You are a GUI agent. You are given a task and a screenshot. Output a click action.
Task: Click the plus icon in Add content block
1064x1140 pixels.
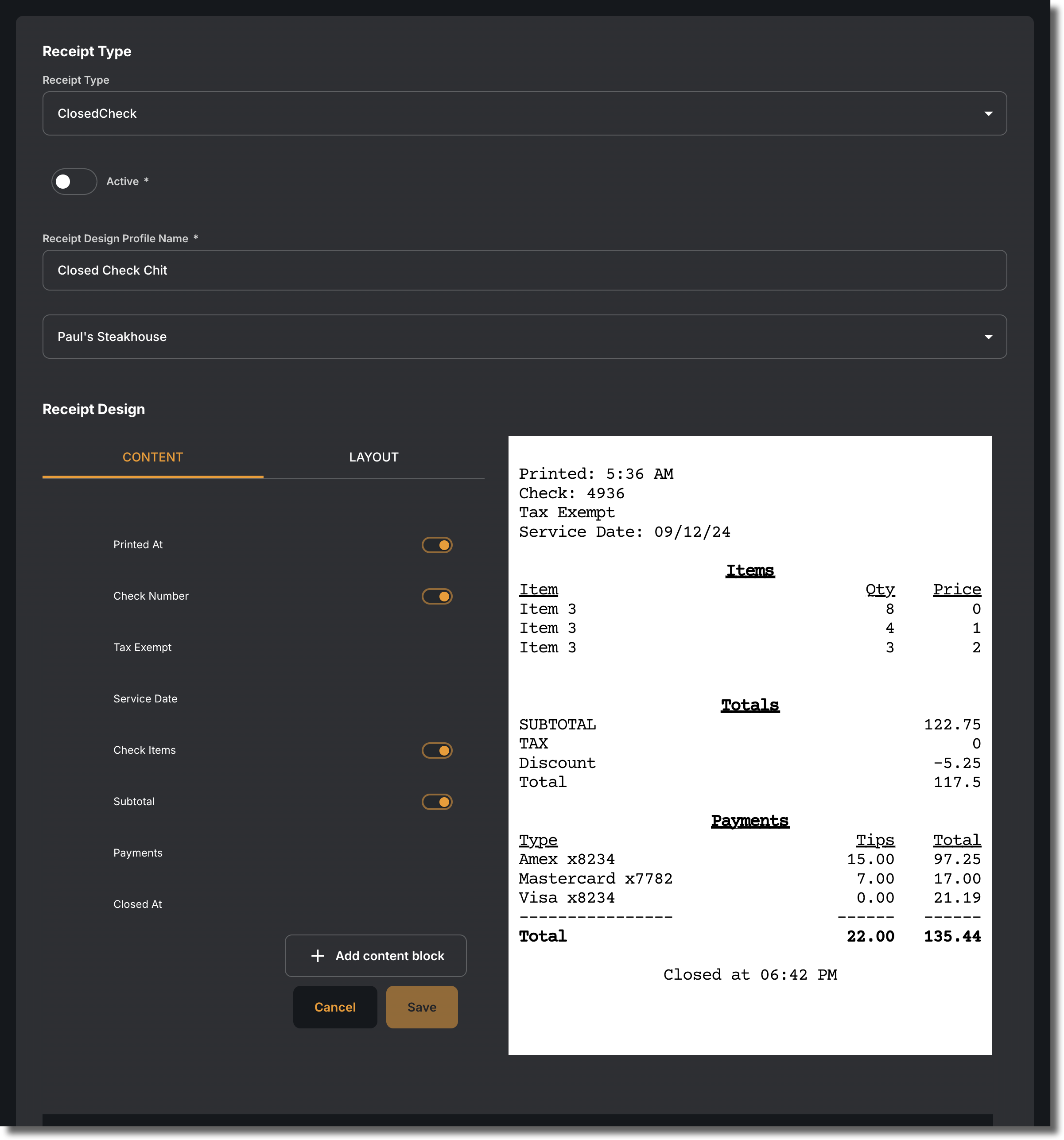[317, 955]
